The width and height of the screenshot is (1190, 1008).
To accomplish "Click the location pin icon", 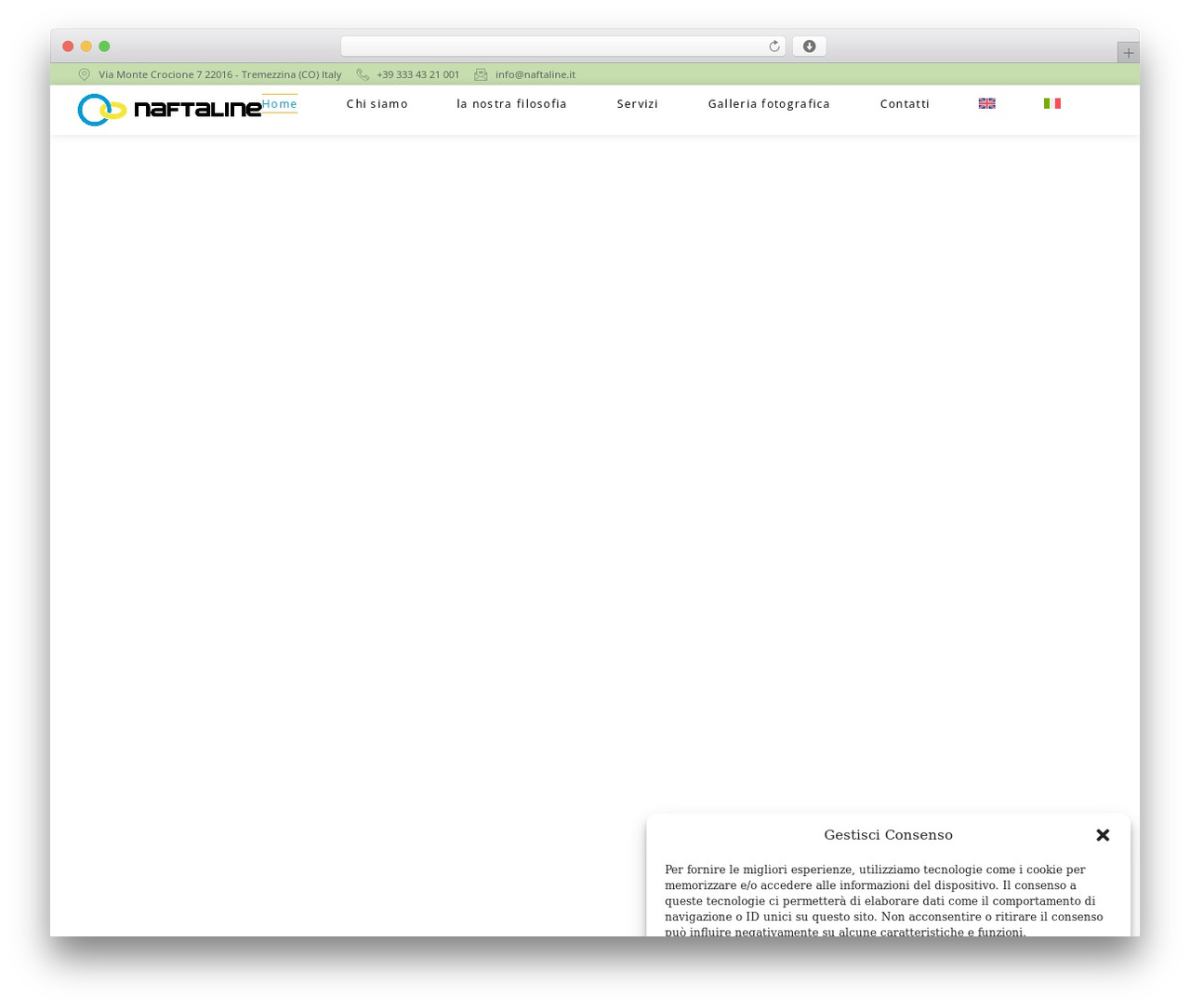I will tap(85, 74).
